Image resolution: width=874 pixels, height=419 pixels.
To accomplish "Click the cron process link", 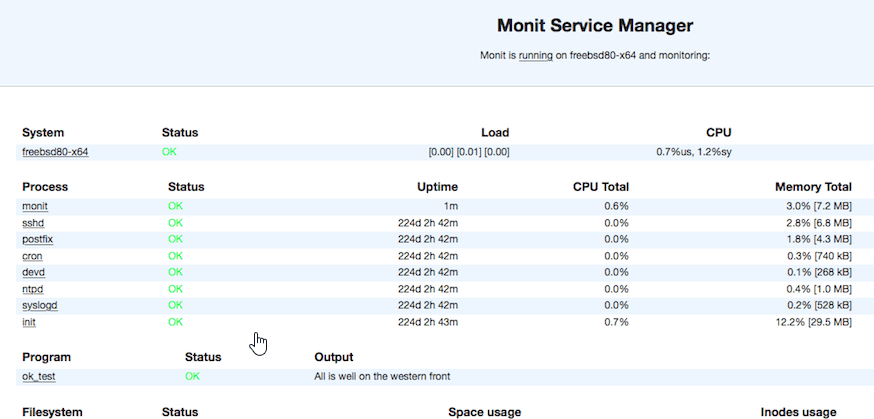I will 32,256.
